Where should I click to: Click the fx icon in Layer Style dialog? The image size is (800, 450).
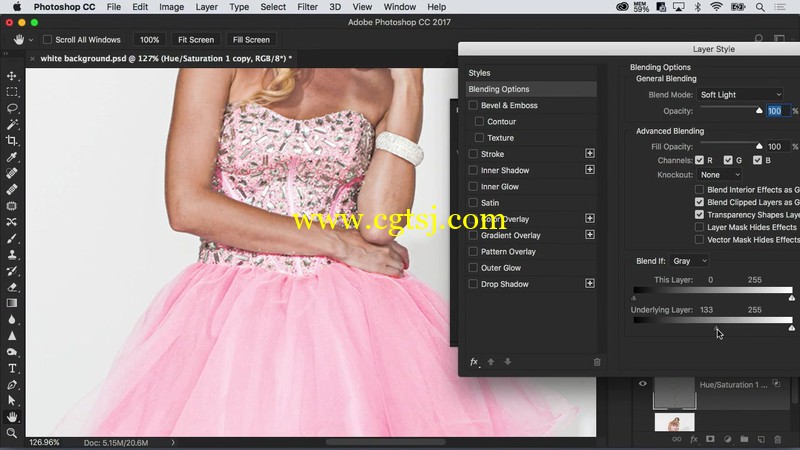pos(474,362)
